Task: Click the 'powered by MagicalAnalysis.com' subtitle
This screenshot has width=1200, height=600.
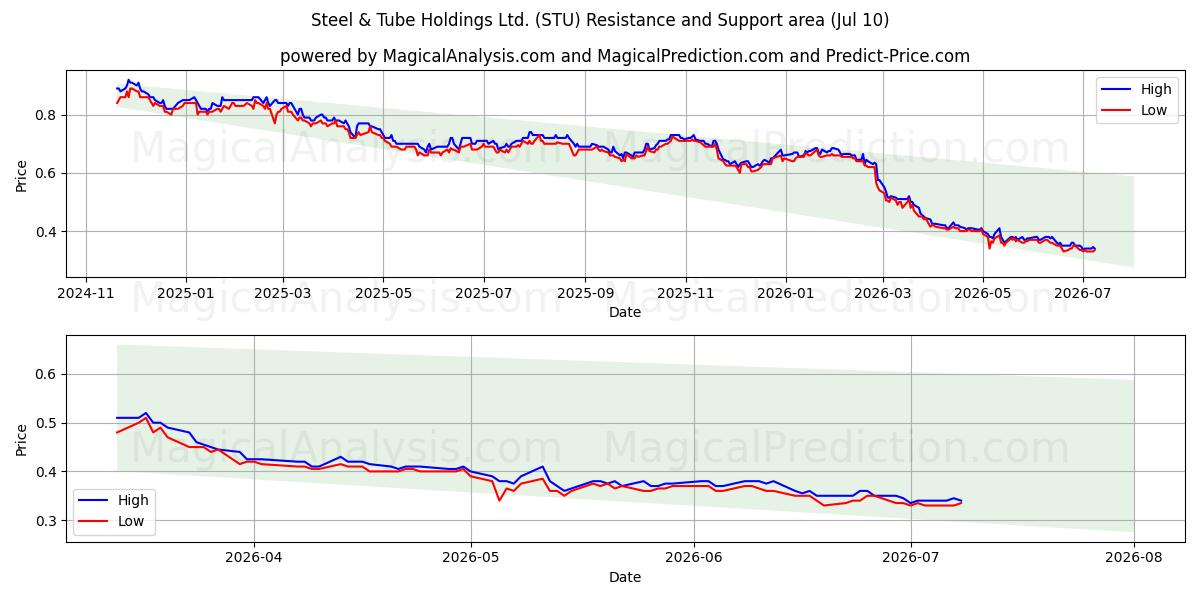Action: 417,56
